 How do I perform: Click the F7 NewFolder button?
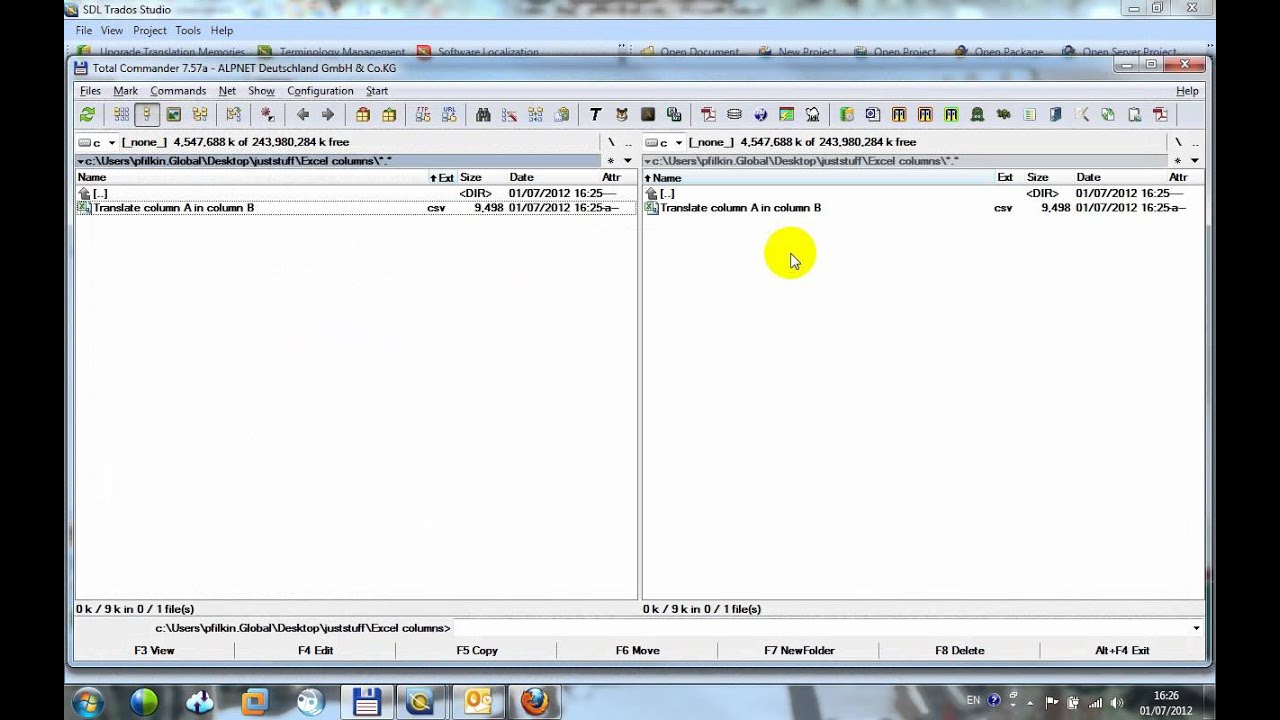(799, 650)
